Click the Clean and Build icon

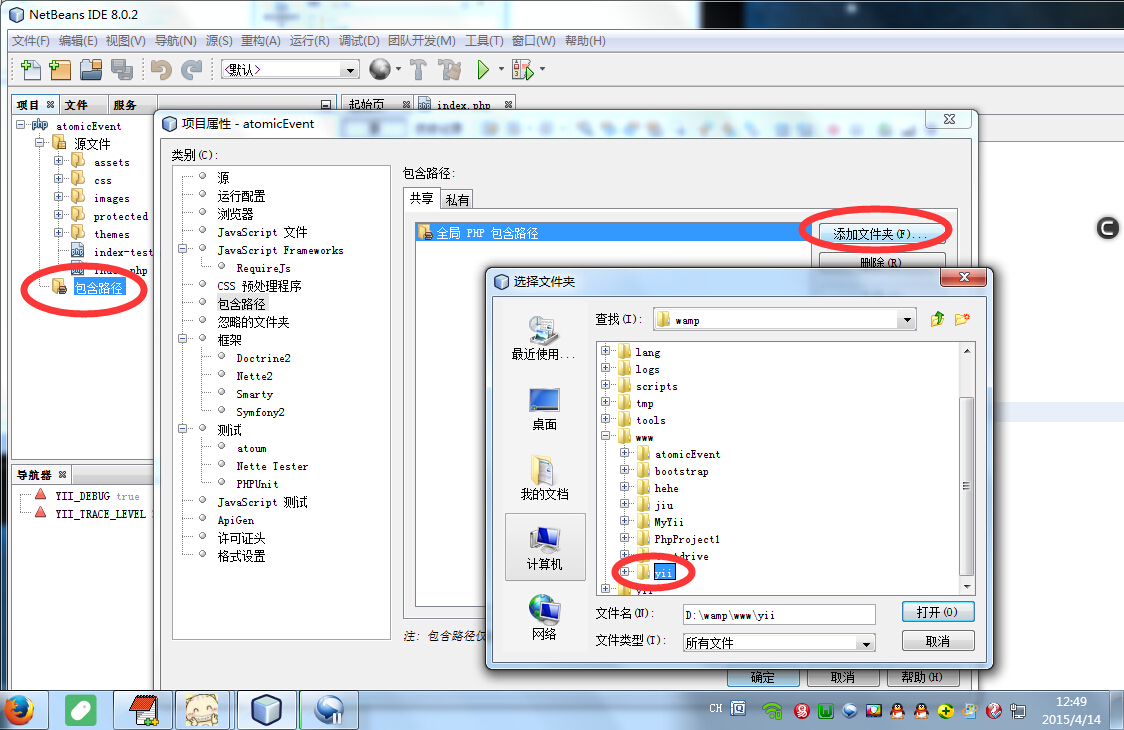[450, 70]
